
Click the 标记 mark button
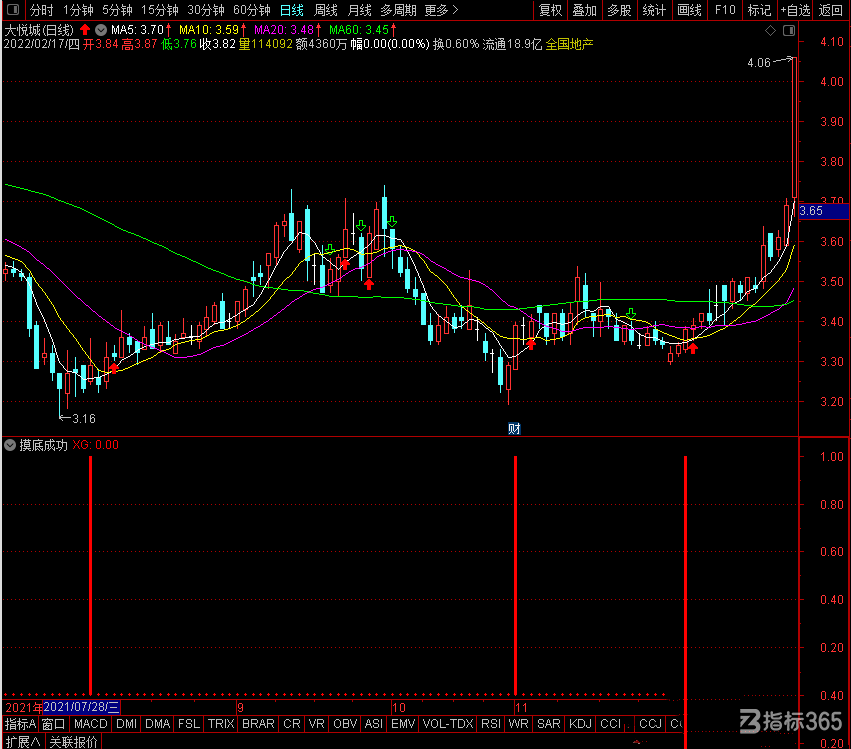coord(759,10)
